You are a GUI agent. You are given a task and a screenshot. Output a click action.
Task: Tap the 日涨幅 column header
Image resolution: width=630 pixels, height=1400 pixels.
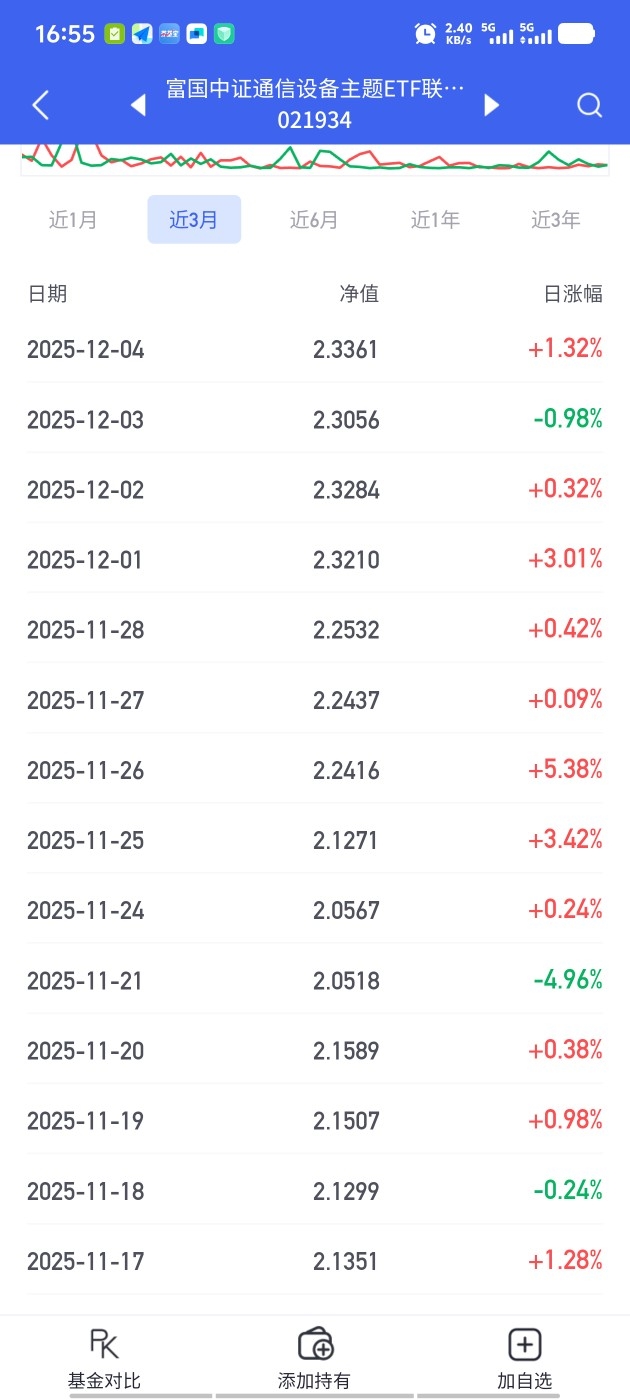pos(572,294)
